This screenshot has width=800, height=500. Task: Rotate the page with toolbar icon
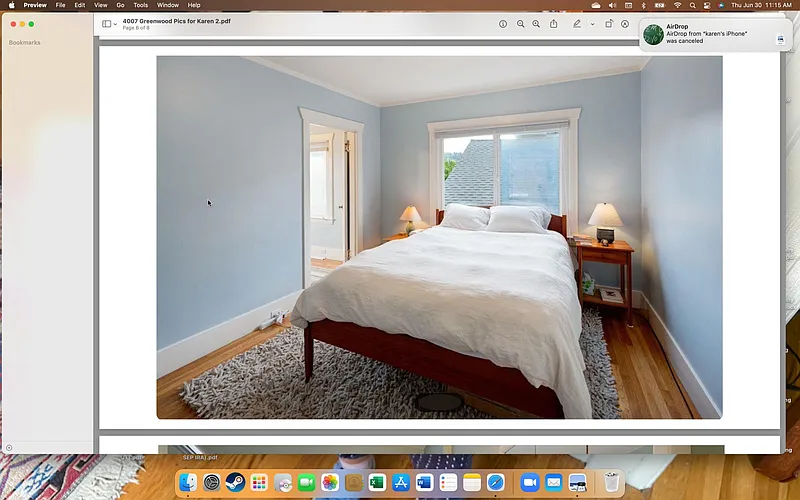click(608, 24)
